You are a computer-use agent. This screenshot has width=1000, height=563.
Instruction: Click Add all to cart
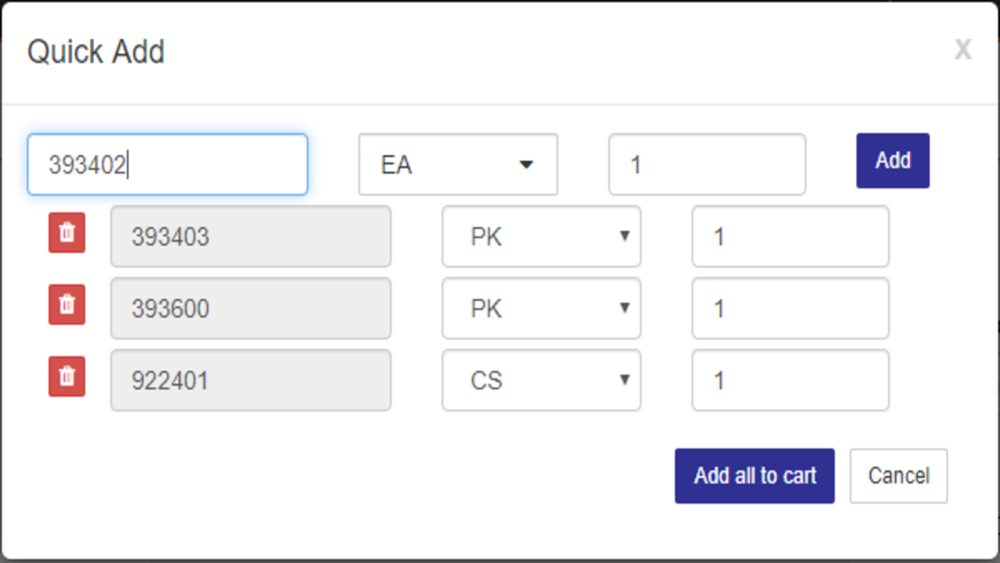pyautogui.click(x=754, y=476)
